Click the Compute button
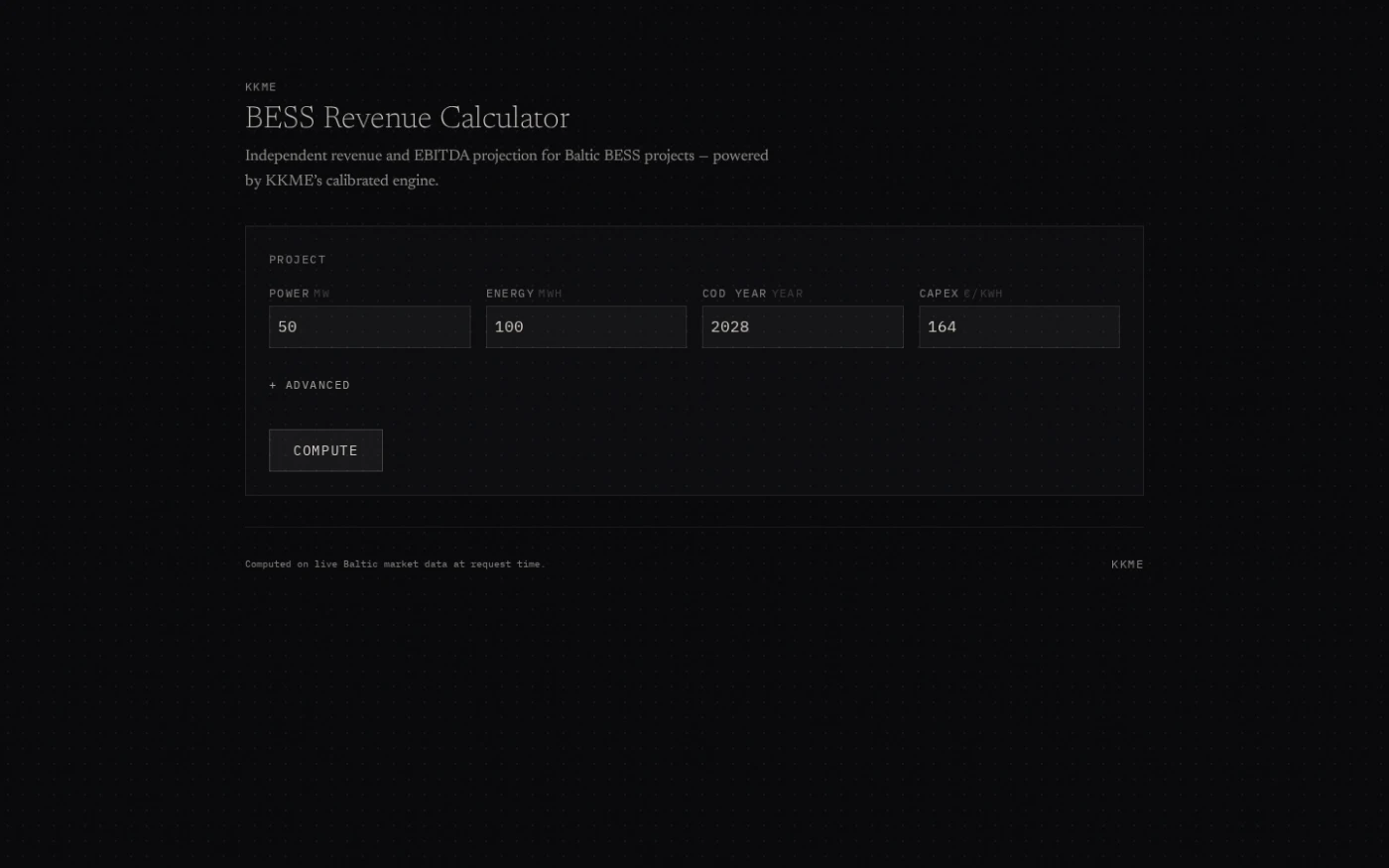The height and width of the screenshot is (868, 1389). [325, 450]
